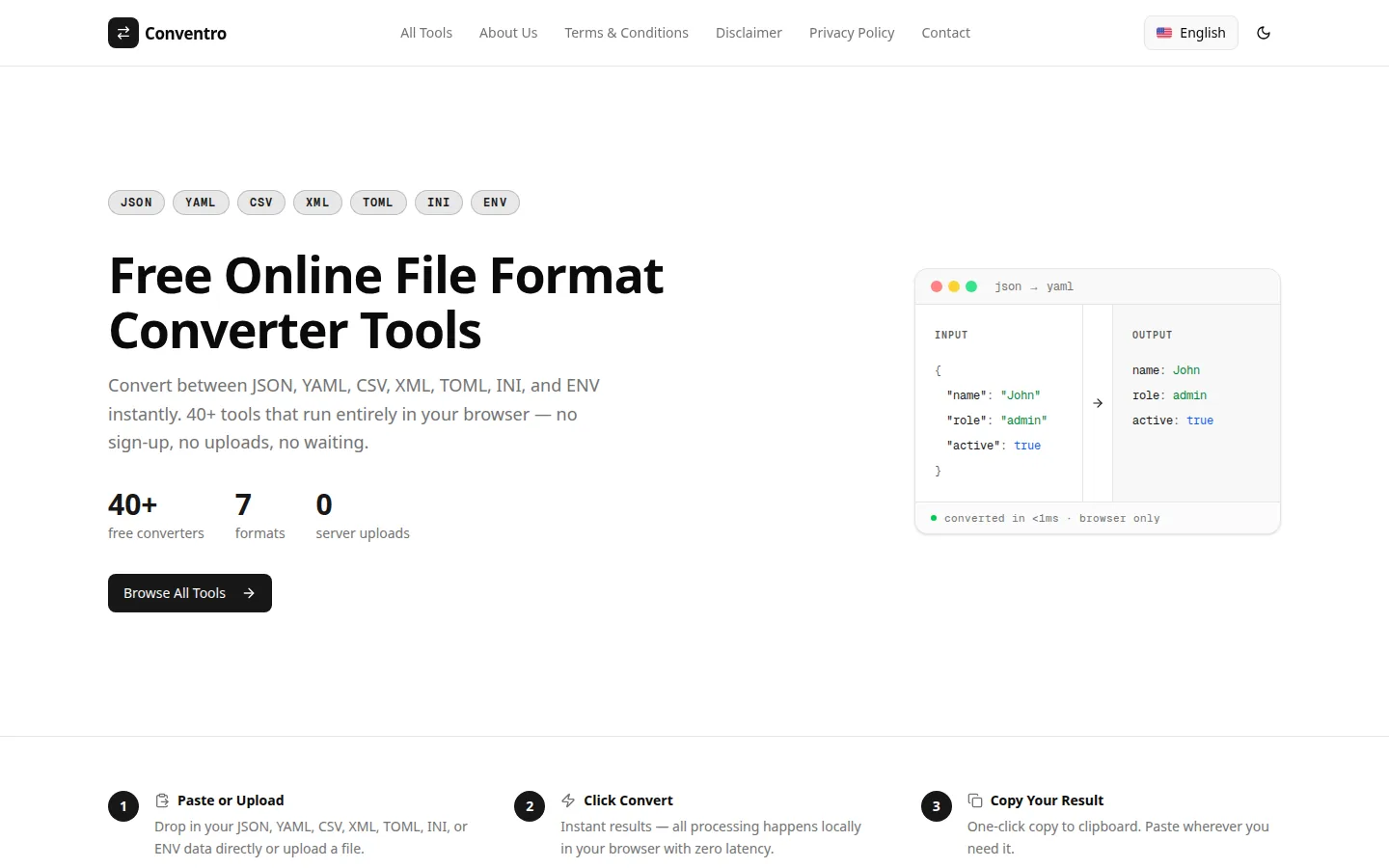Select the XML format tag

[x=317, y=203]
